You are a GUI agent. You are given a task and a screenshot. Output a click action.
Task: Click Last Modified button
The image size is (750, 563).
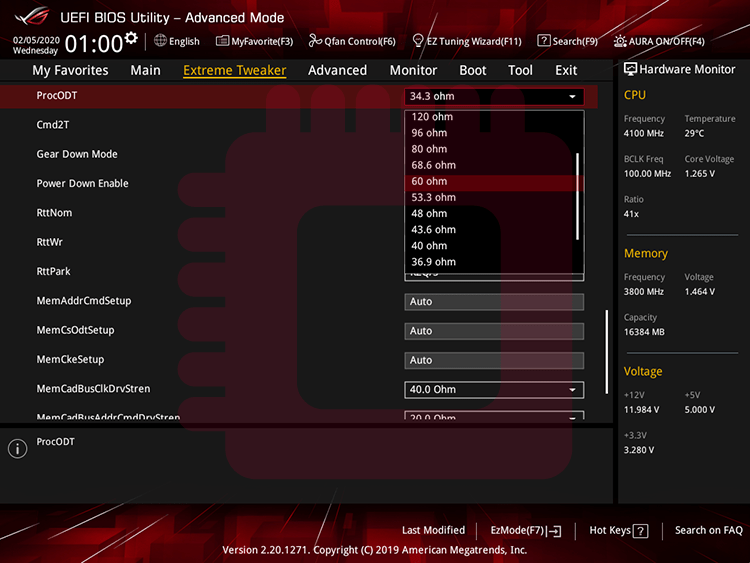[x=433, y=531]
